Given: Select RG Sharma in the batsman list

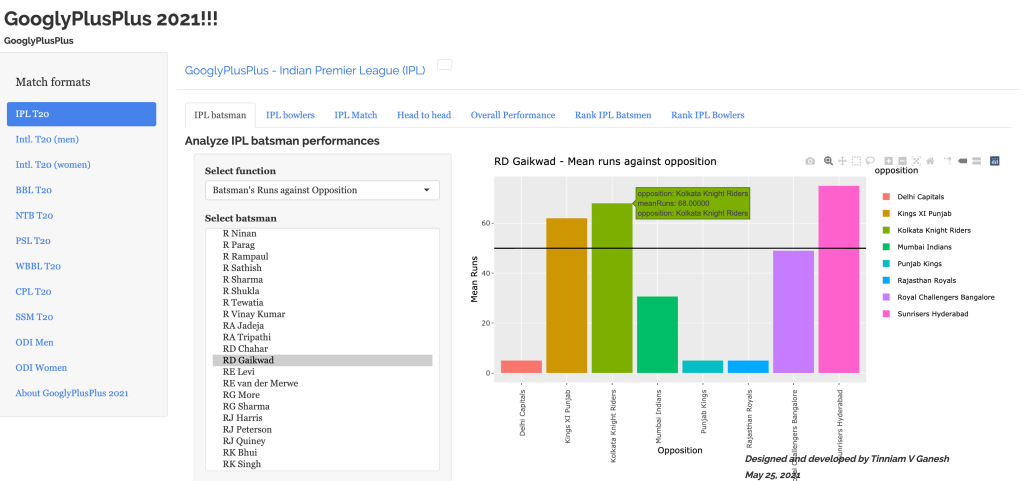Looking at the screenshot, I should (x=245, y=406).
